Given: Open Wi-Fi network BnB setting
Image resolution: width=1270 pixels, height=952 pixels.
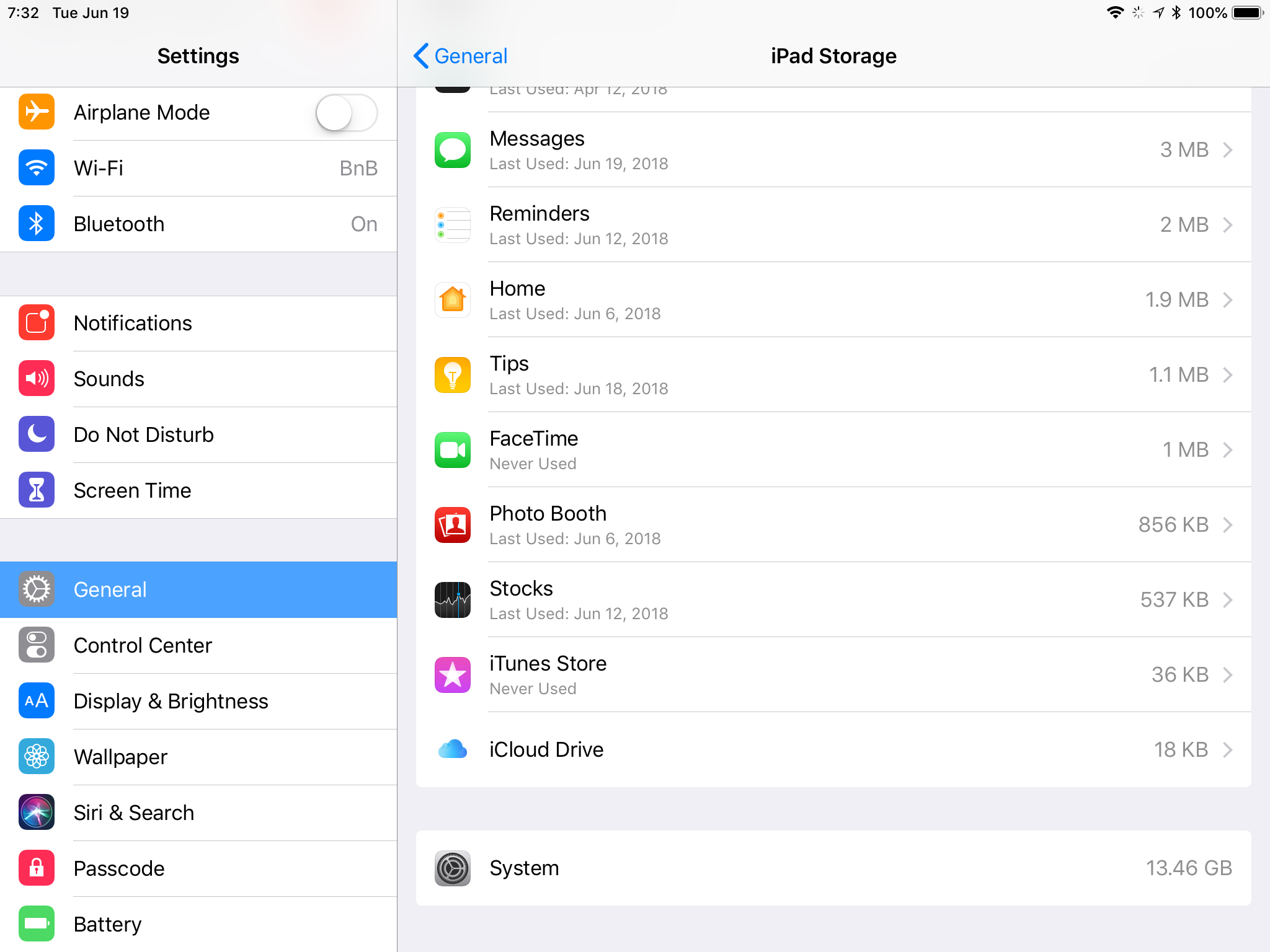Looking at the screenshot, I should tap(198, 168).
